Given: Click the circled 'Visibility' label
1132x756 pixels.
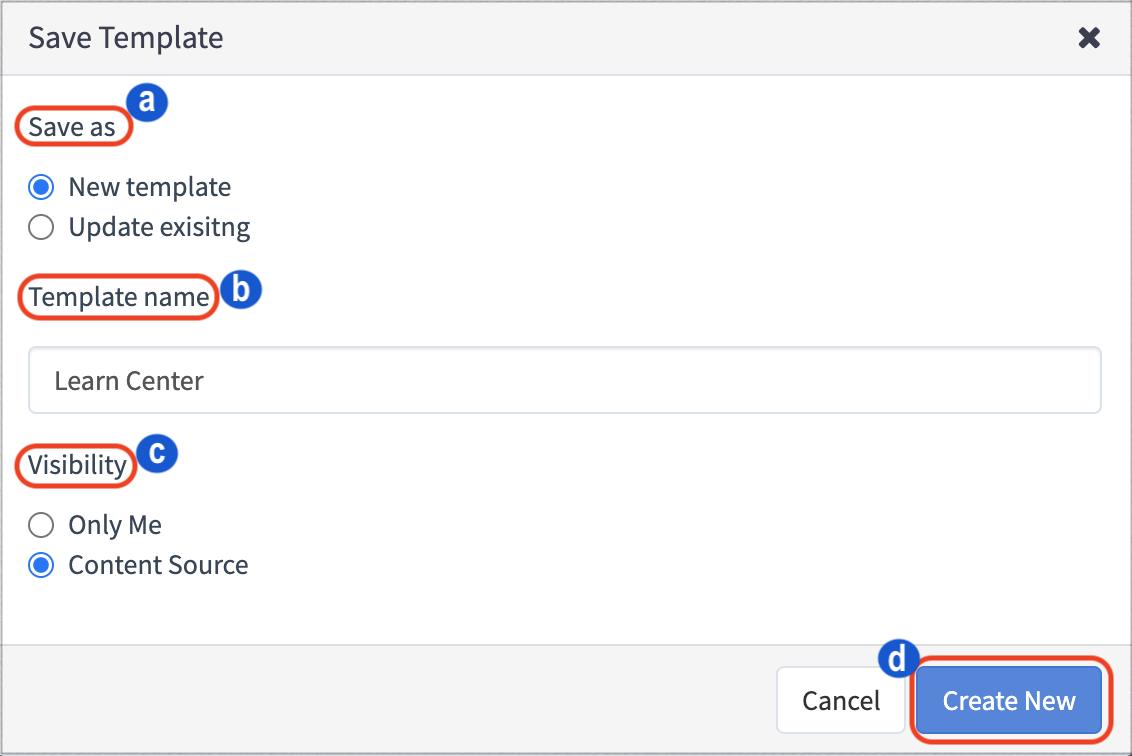Looking at the screenshot, I should click(x=75, y=464).
